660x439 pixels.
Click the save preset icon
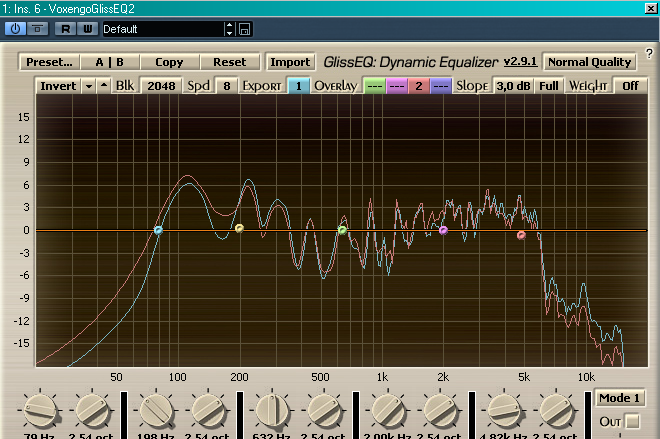[x=244, y=29]
